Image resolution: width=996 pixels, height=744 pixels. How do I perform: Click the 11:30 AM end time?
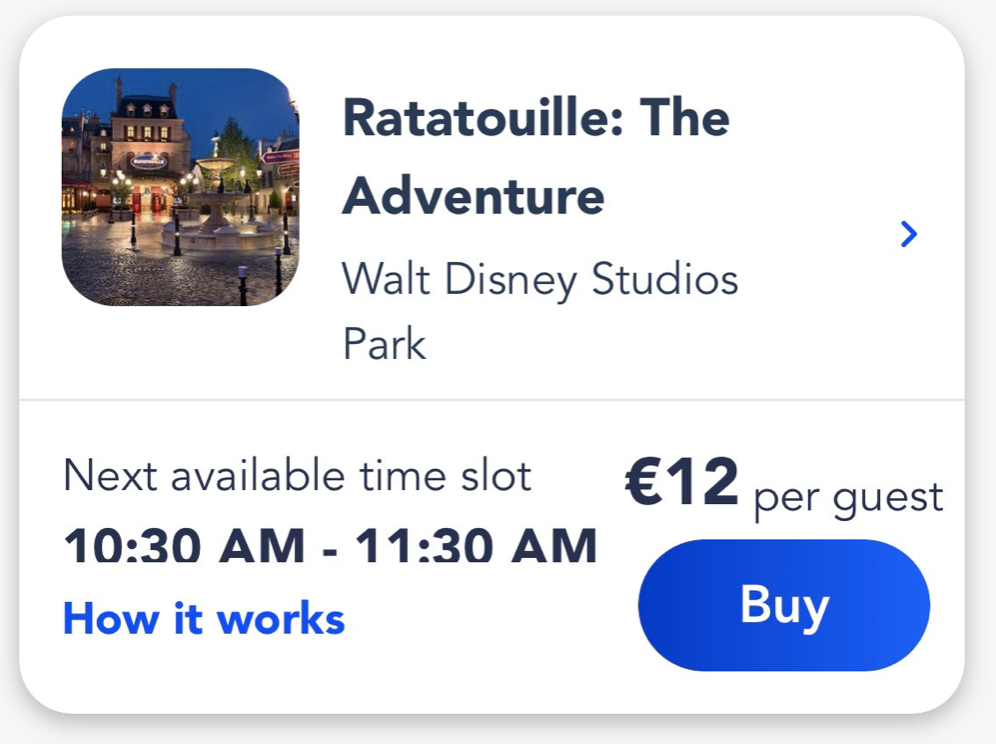(x=476, y=547)
